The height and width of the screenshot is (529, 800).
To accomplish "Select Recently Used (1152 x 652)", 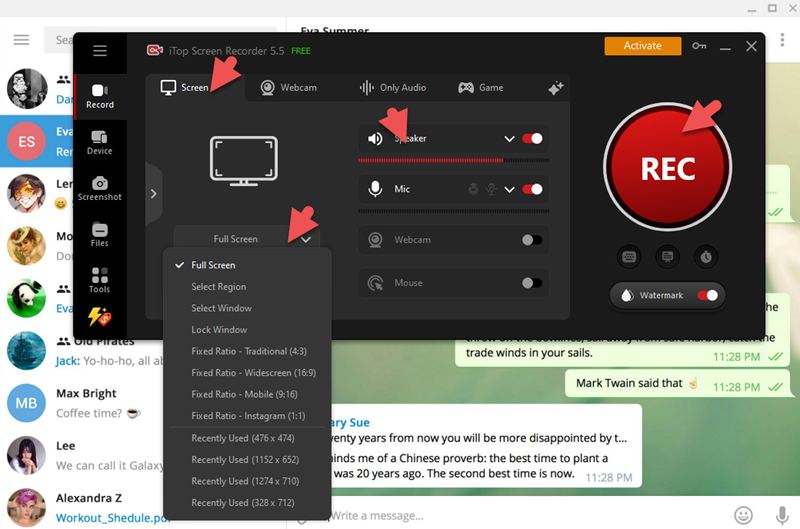I will pos(247,460).
